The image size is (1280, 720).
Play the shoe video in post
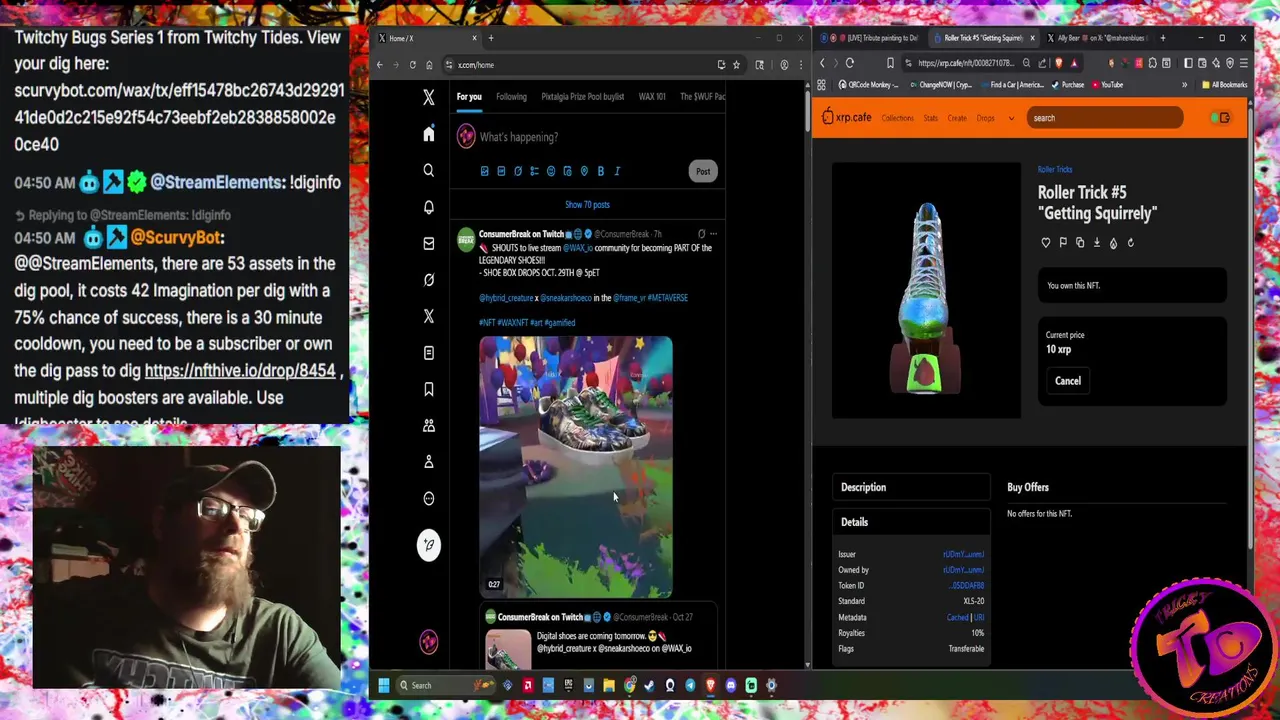tap(576, 467)
